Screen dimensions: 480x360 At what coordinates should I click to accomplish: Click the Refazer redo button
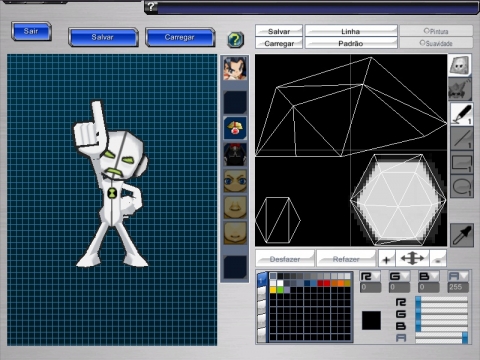(x=346, y=259)
